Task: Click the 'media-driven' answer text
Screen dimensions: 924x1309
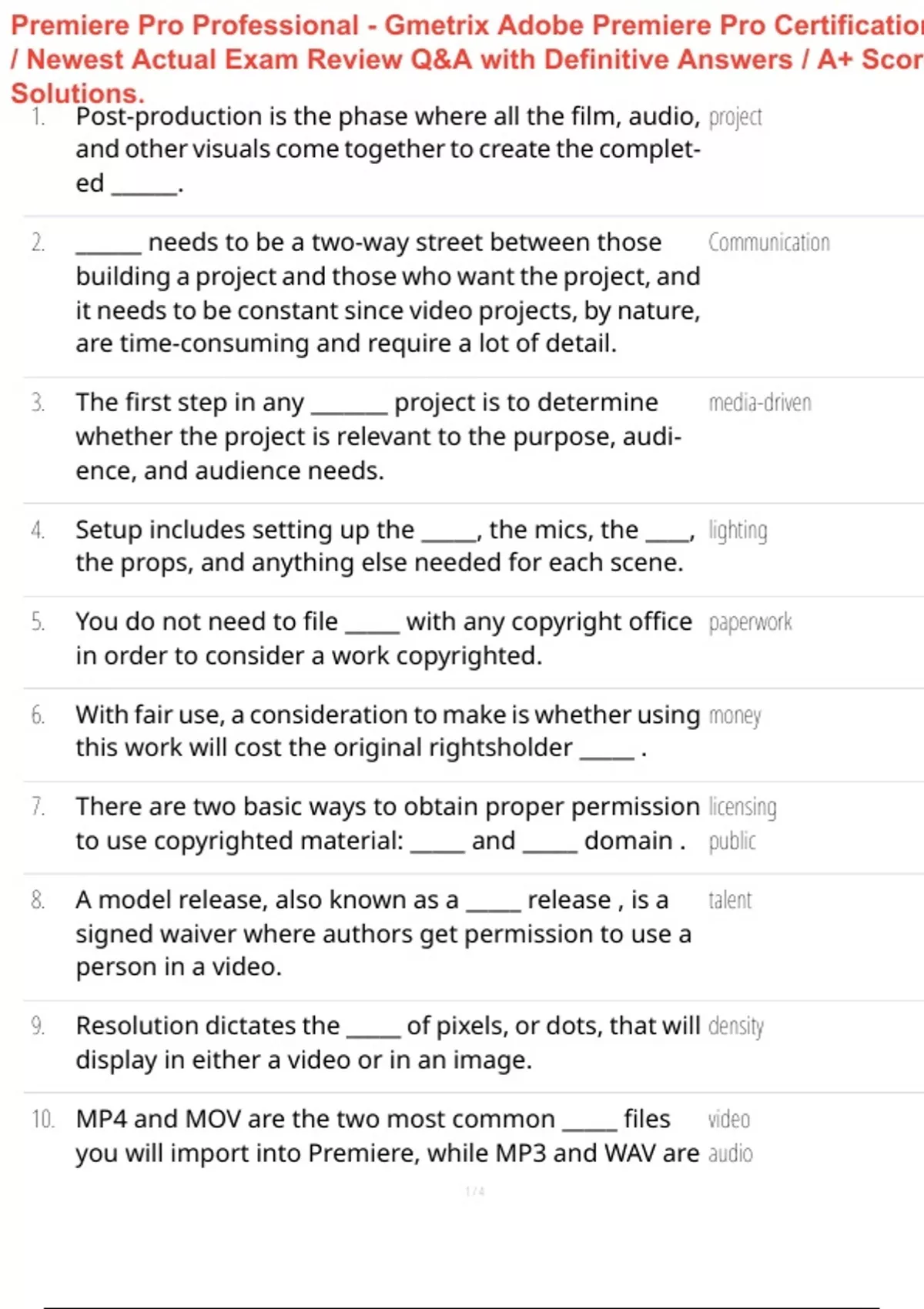Action: click(x=760, y=403)
